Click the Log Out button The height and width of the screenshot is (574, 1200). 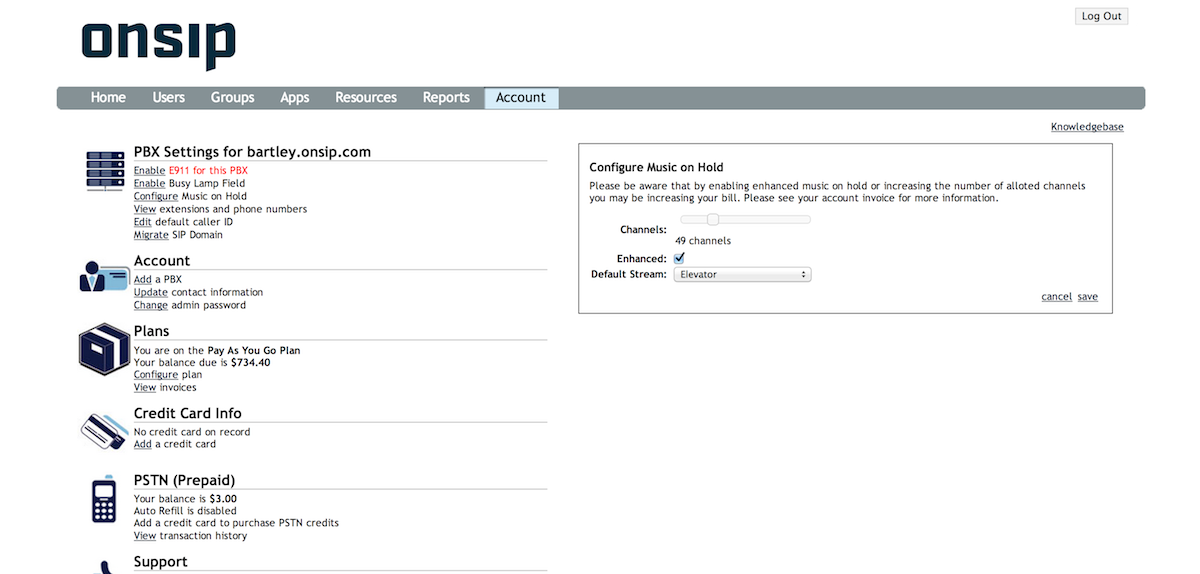(1101, 16)
